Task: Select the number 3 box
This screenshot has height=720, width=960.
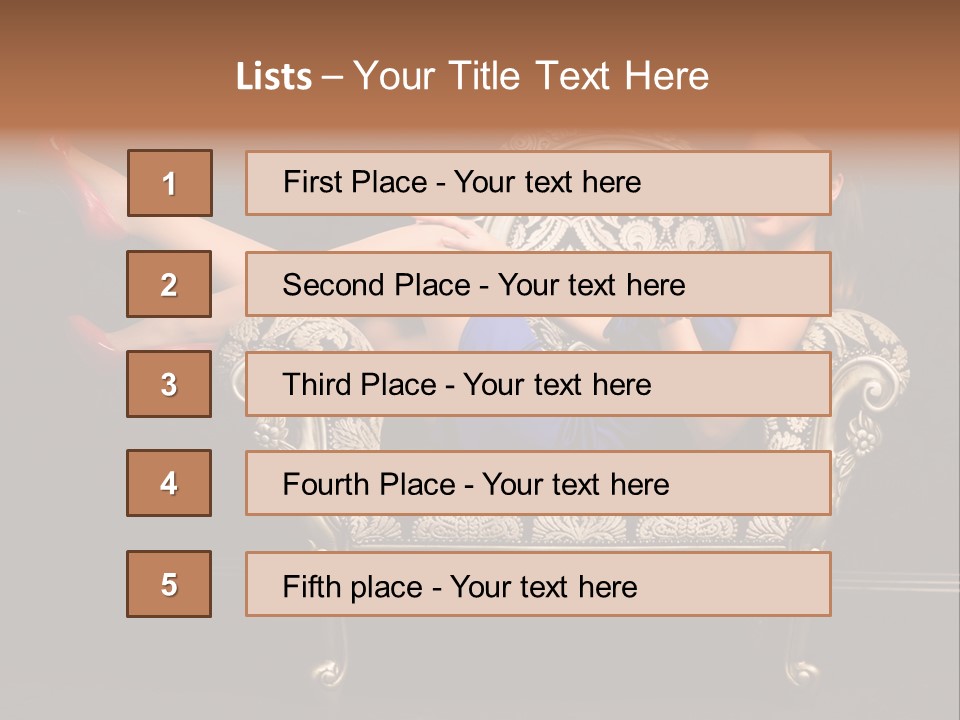Action: point(169,384)
